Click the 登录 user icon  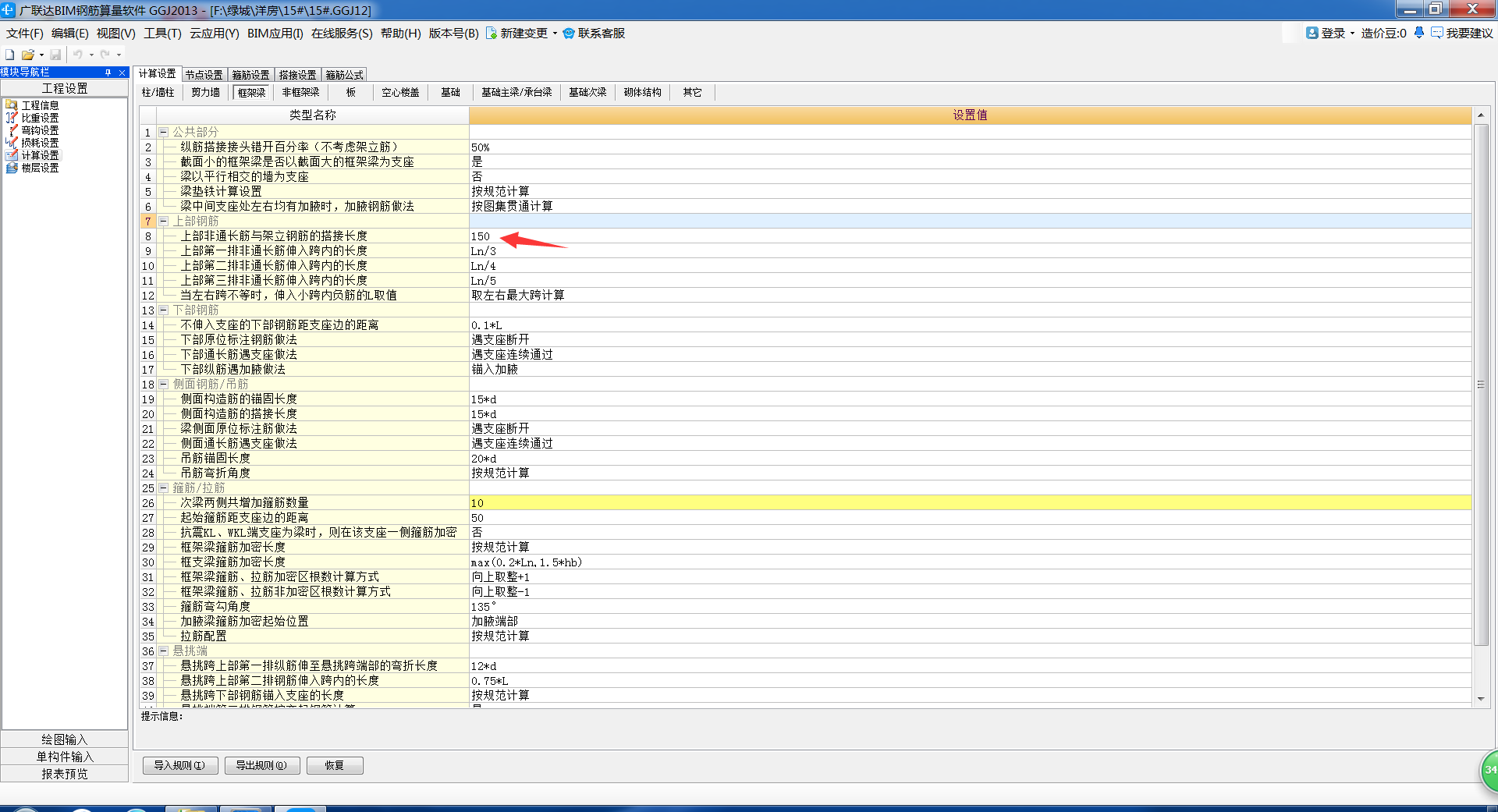[1312, 33]
